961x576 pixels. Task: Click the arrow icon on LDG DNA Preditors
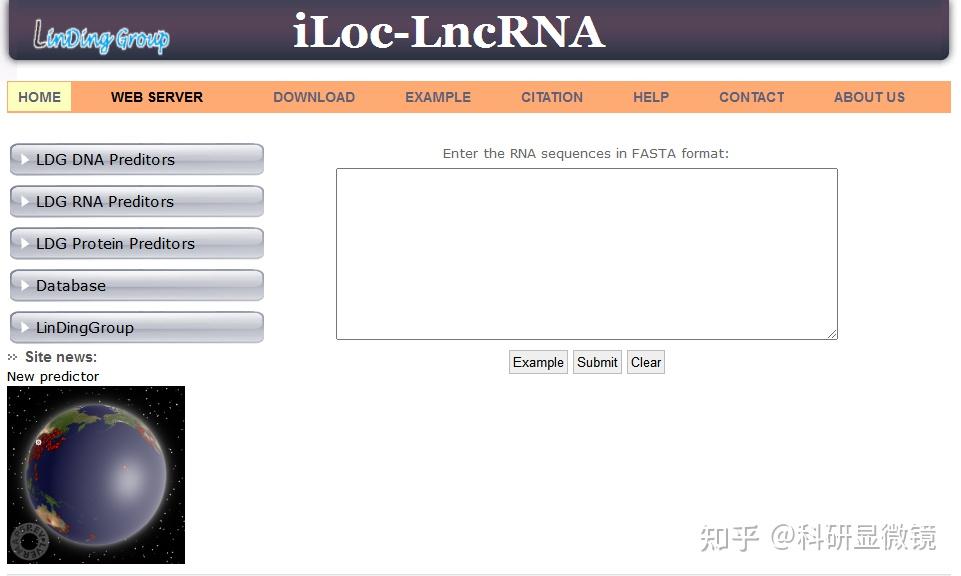pyautogui.click(x=23, y=159)
